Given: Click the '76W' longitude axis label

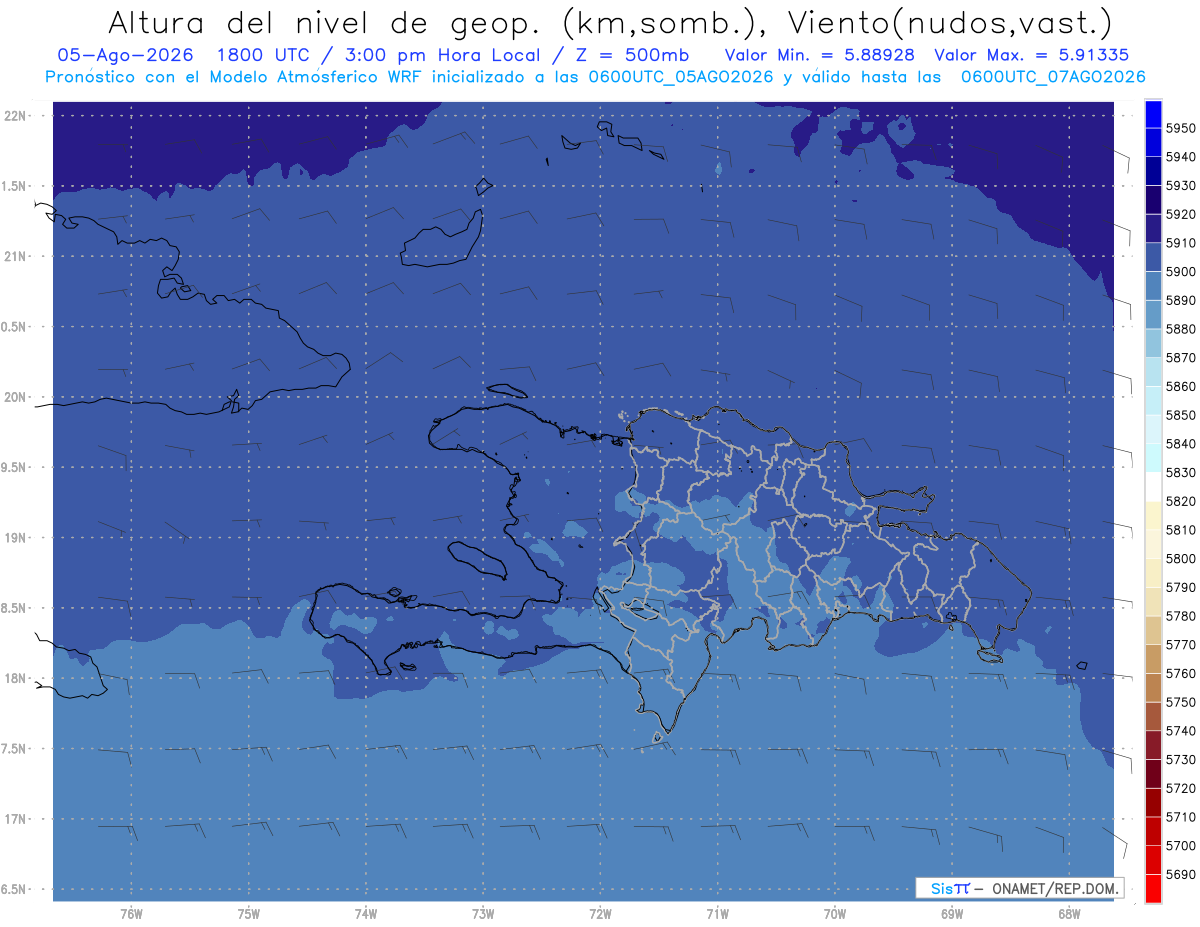Looking at the screenshot, I should pyautogui.click(x=131, y=913).
